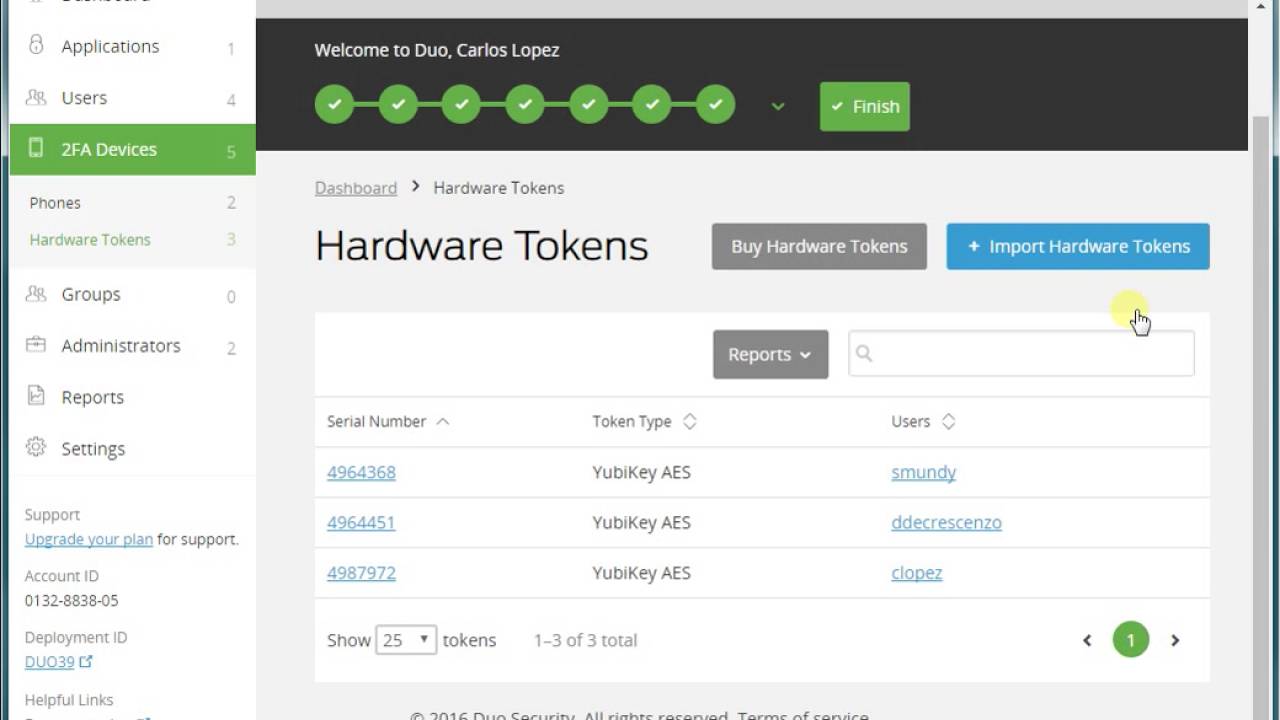Open the Reports dropdown button

(x=770, y=354)
